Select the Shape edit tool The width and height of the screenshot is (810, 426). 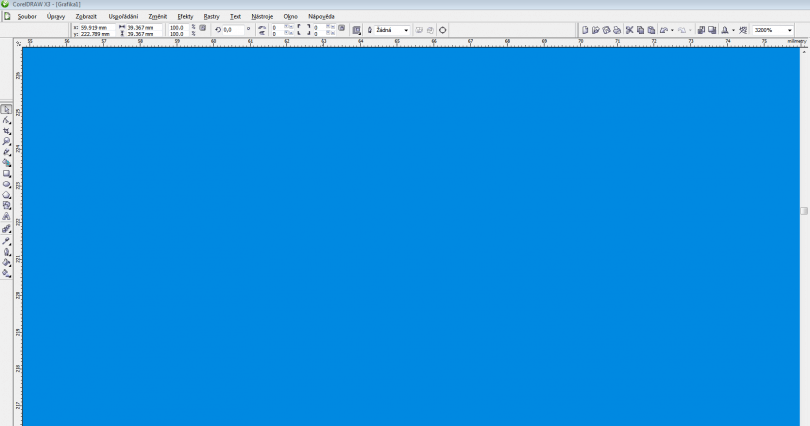tap(6, 120)
